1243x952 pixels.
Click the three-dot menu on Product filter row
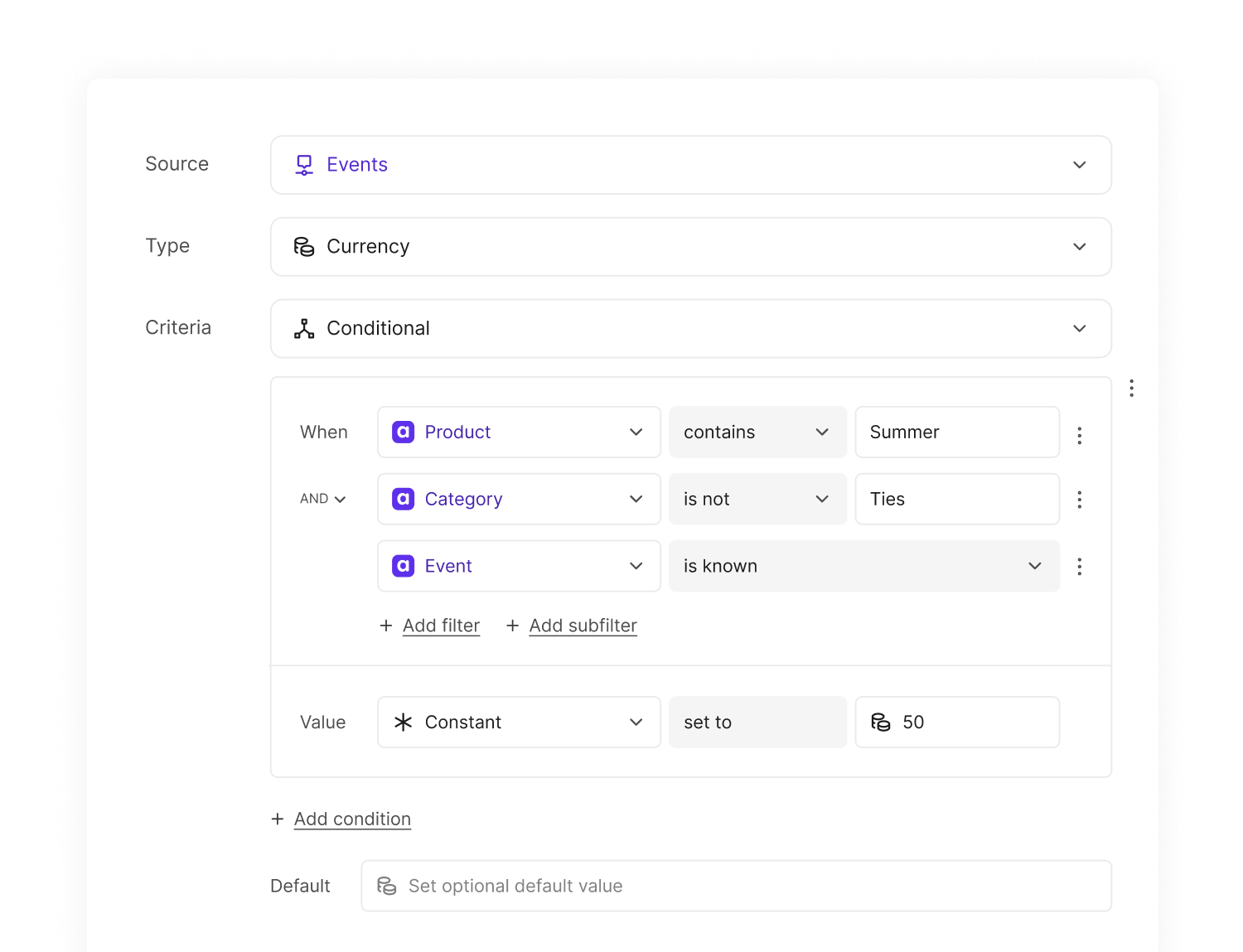(1079, 435)
